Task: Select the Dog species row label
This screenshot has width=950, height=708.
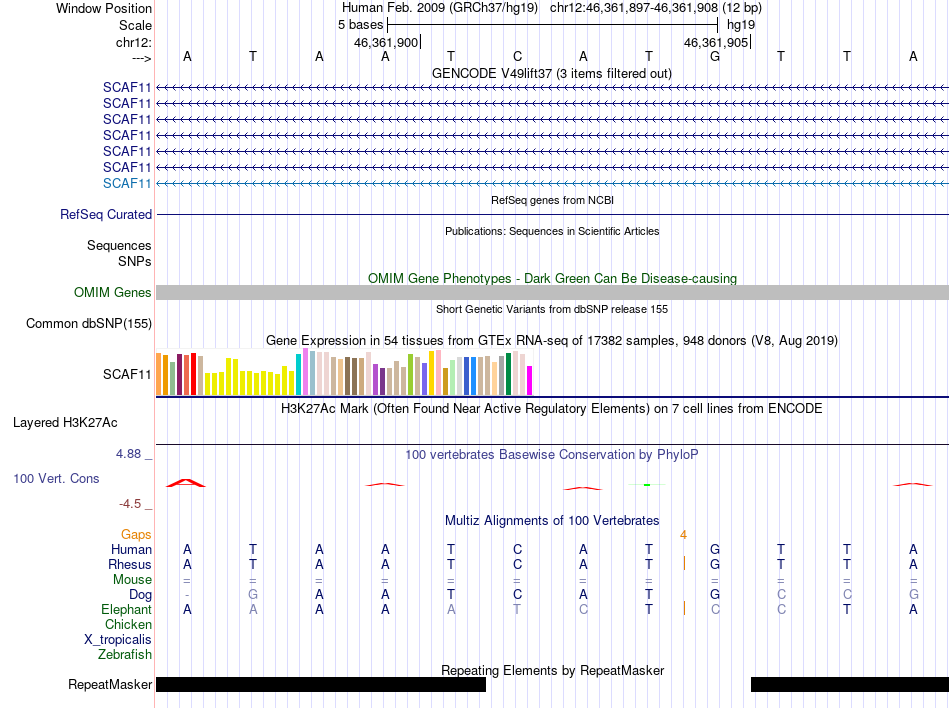Action: click(x=140, y=595)
